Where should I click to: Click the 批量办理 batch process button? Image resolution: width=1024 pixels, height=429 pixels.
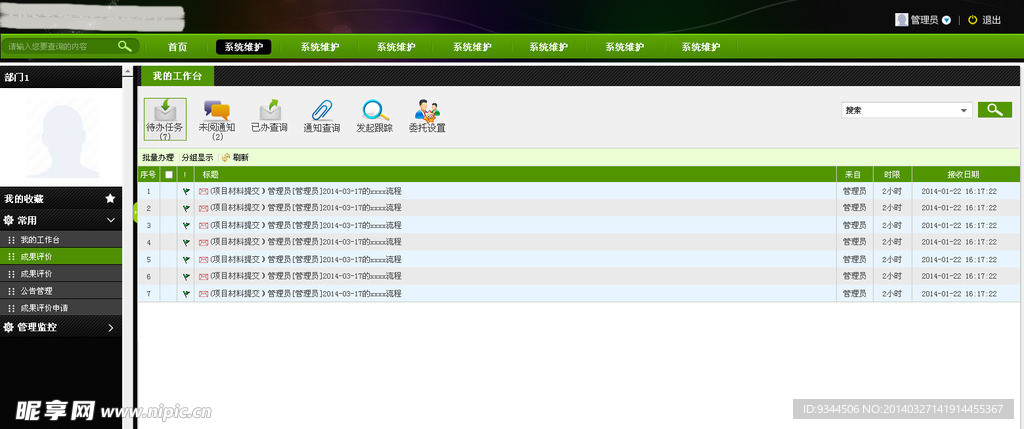[157, 158]
